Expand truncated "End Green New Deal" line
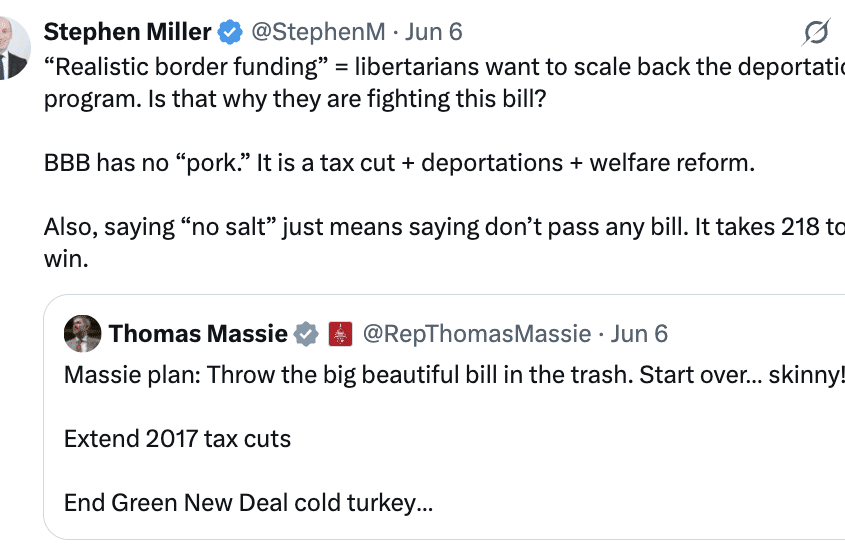The image size is (845, 558). click(x=248, y=503)
